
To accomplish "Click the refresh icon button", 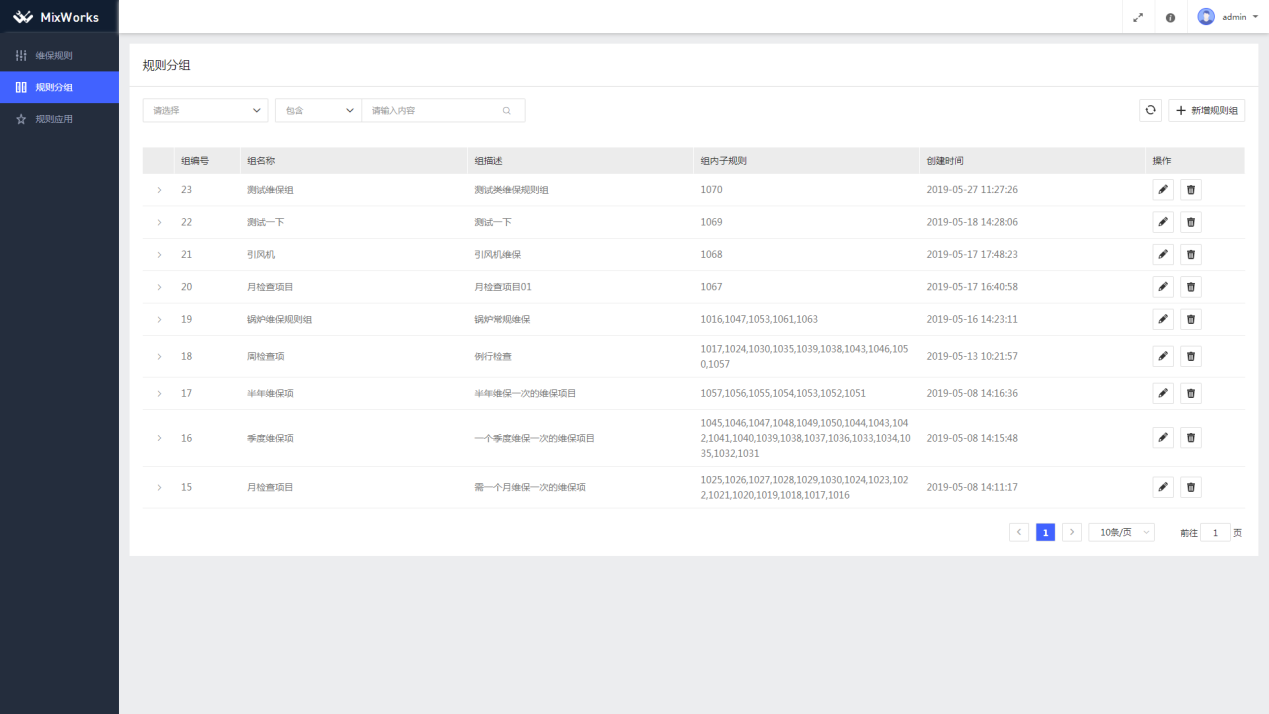I will (x=1150, y=110).
